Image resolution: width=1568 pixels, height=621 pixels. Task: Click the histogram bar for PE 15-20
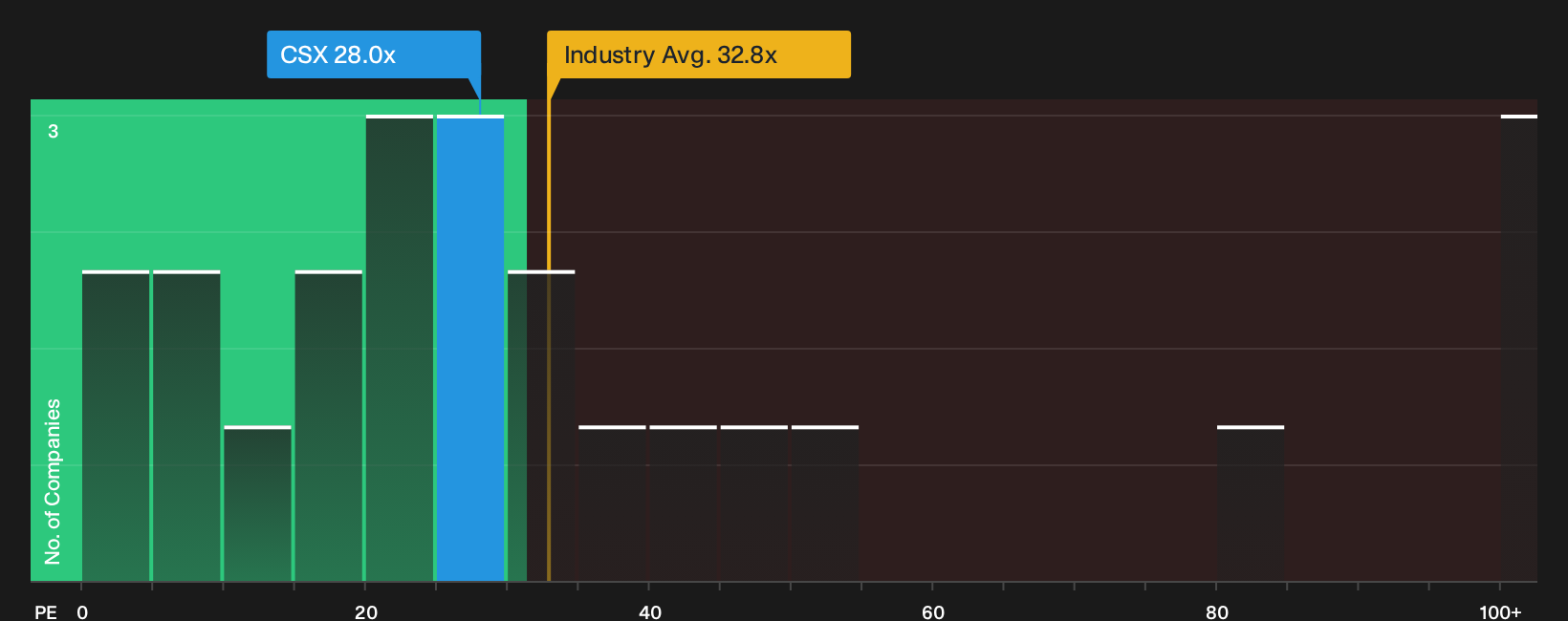pyautogui.click(x=329, y=426)
